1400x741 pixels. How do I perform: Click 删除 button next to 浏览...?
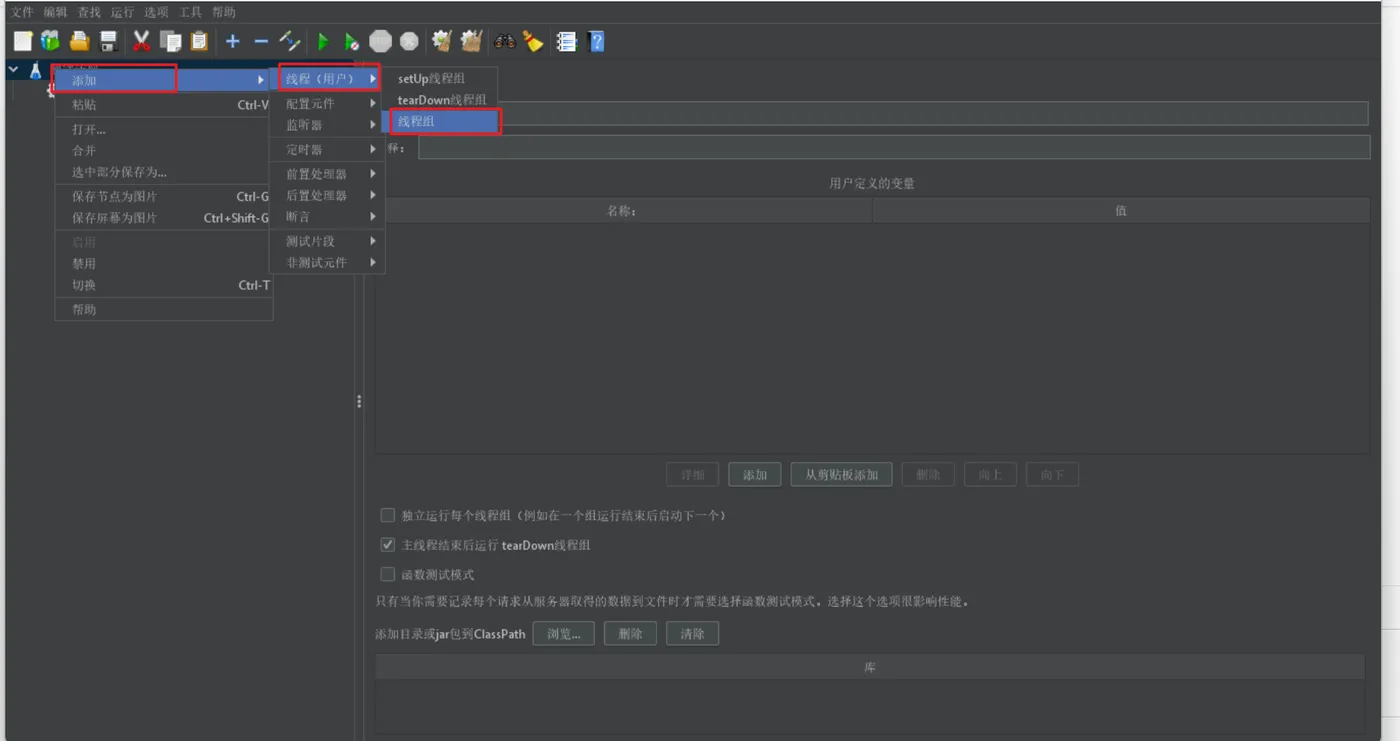[x=630, y=634]
